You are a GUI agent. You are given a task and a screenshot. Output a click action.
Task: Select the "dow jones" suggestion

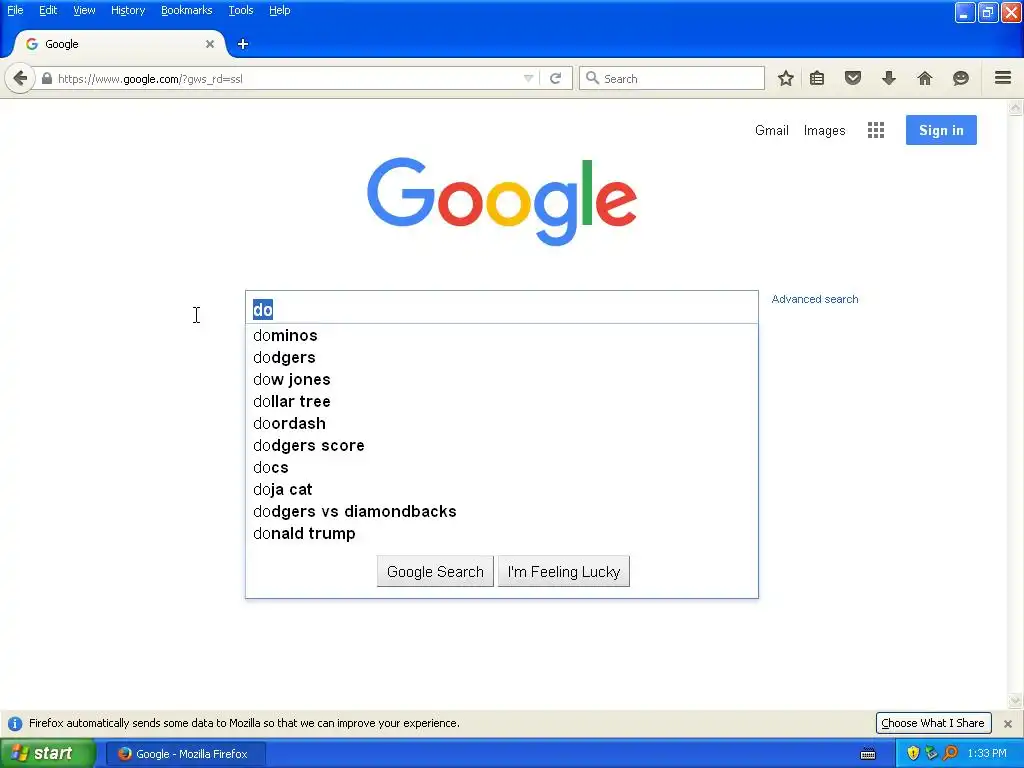[502, 379]
